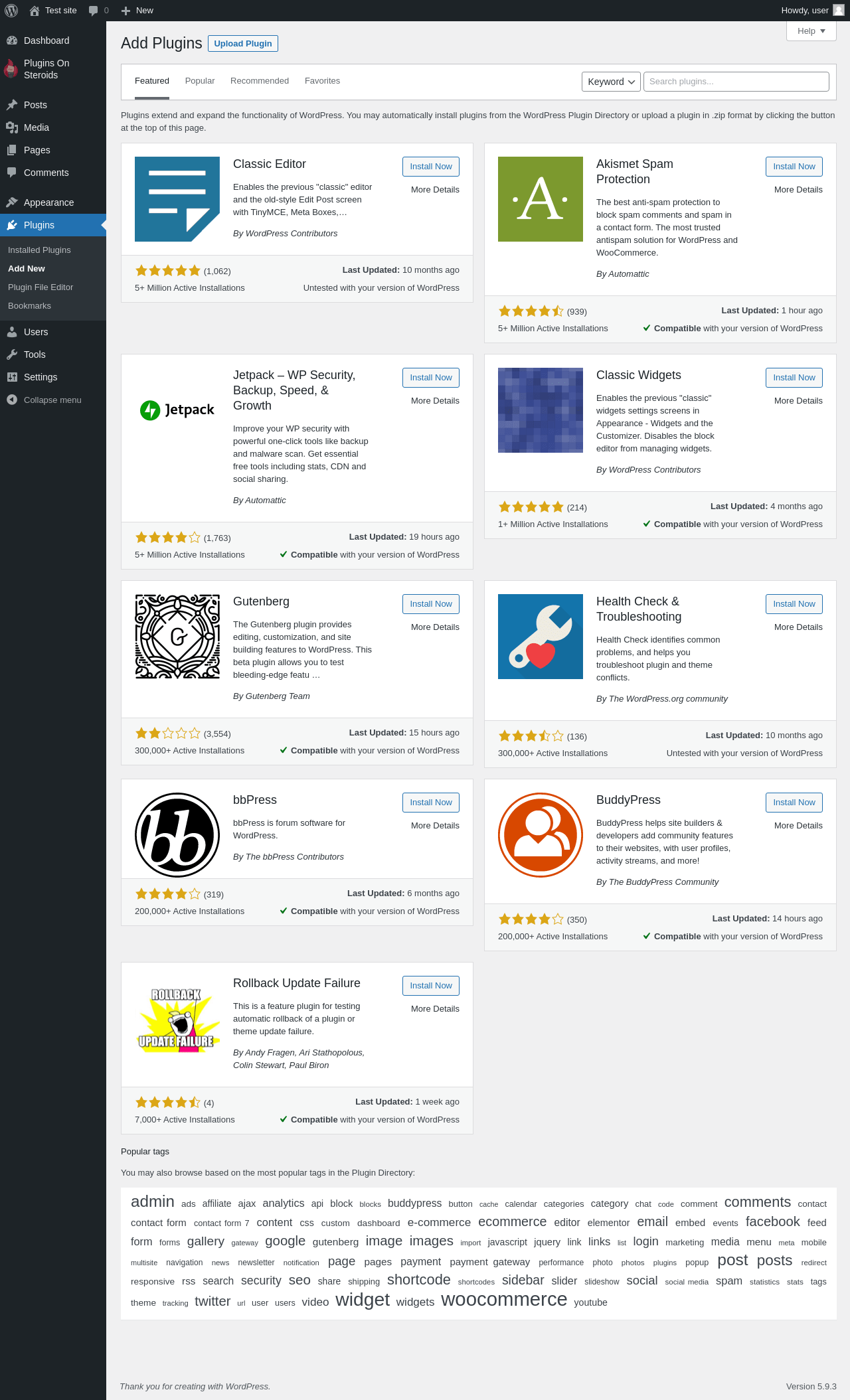This screenshot has width=850, height=1400.
Task: Install the BuddyPress plugin
Action: [x=794, y=803]
